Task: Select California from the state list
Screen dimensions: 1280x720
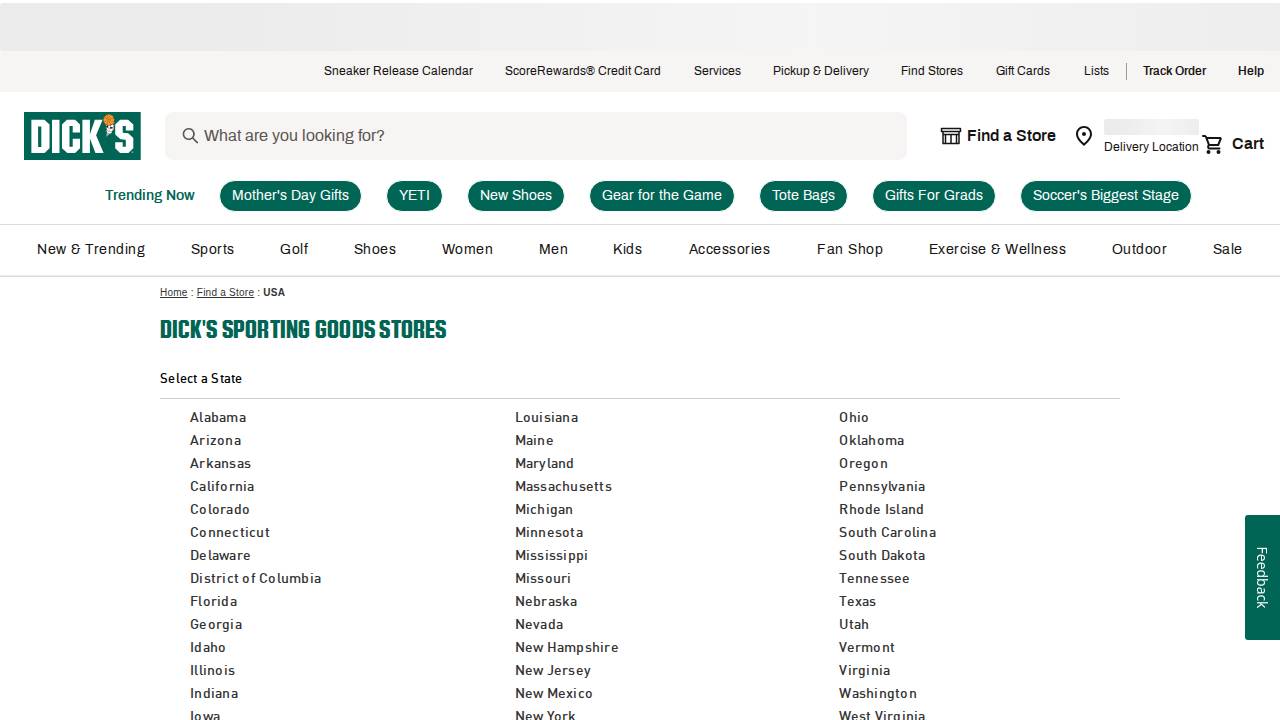Action: click(x=221, y=486)
